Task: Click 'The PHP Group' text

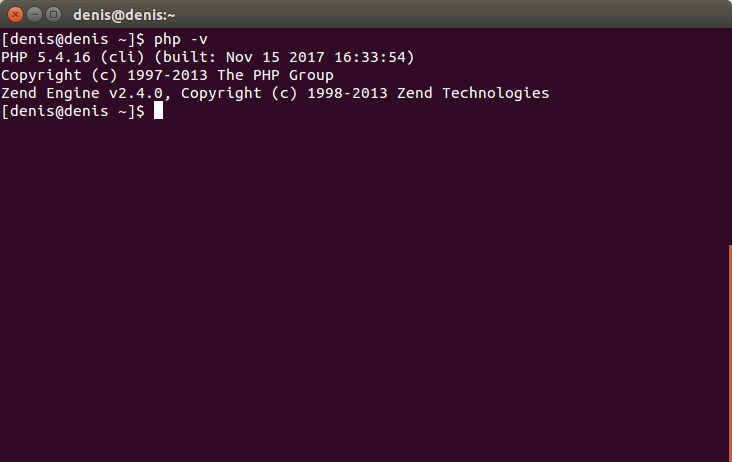Action: point(275,75)
